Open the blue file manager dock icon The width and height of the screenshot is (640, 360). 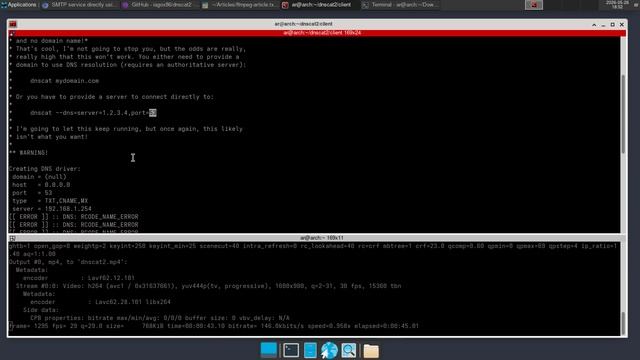point(310,350)
